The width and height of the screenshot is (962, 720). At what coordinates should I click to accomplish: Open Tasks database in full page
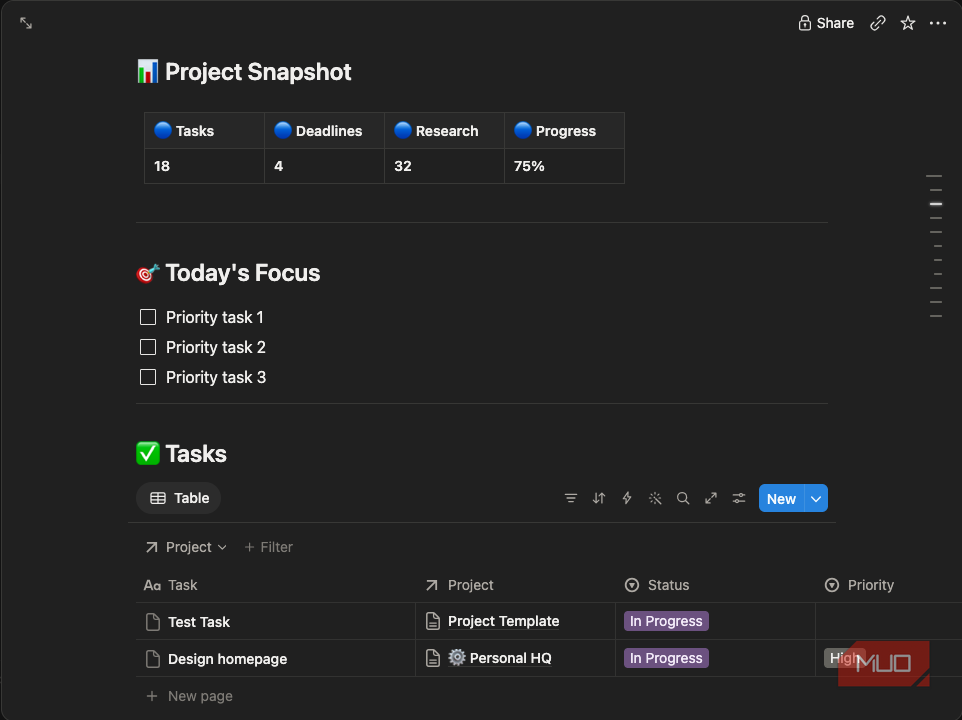tap(711, 498)
